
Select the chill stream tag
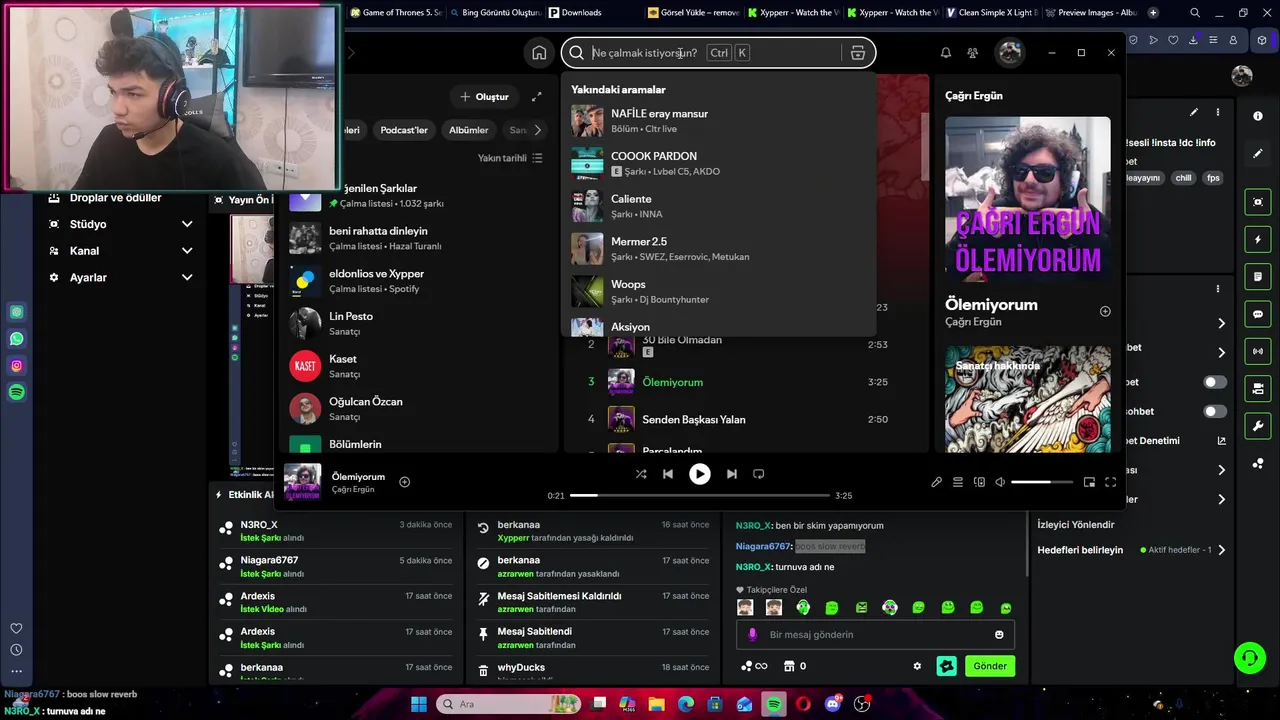tap(1183, 178)
